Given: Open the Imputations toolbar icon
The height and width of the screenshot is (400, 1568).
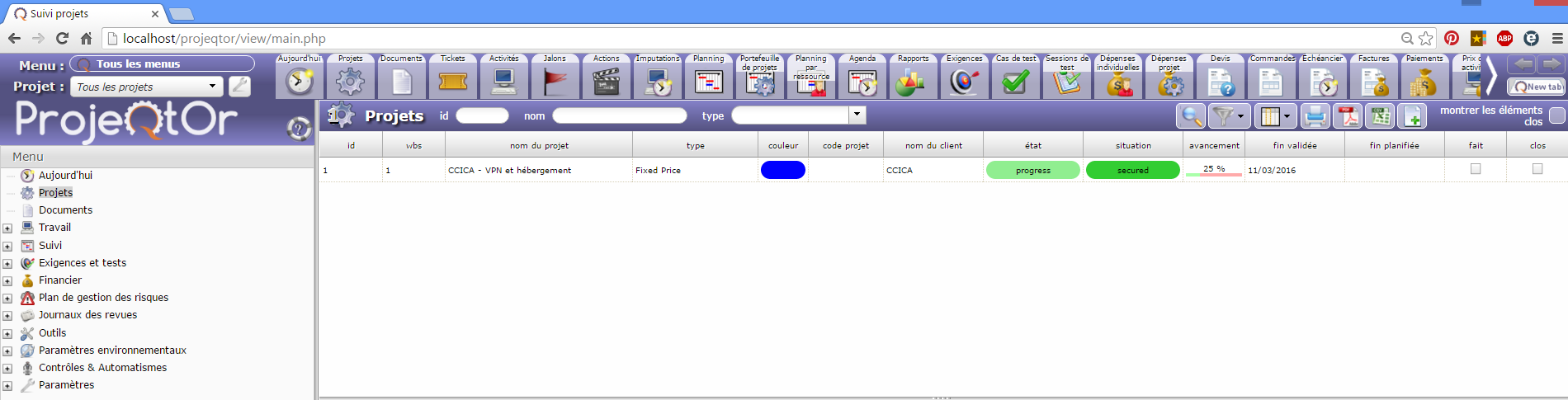Looking at the screenshot, I should (658, 82).
